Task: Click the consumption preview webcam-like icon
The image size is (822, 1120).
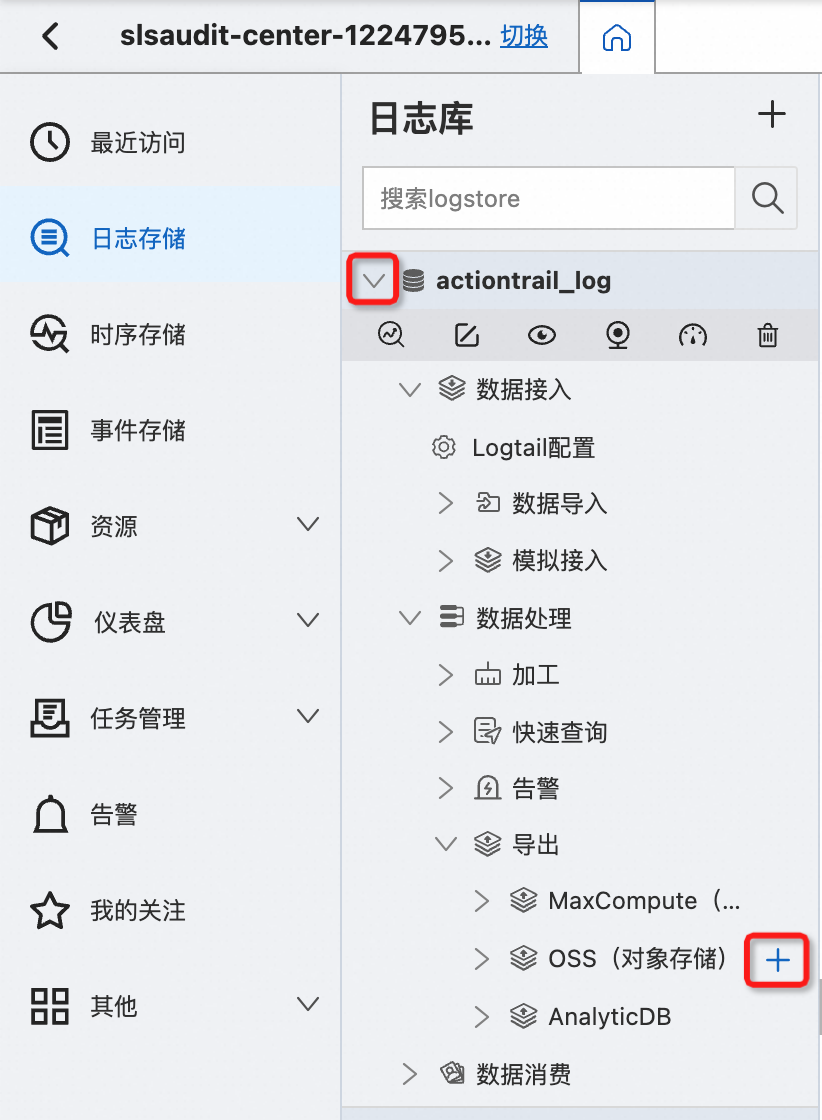Action: (618, 334)
